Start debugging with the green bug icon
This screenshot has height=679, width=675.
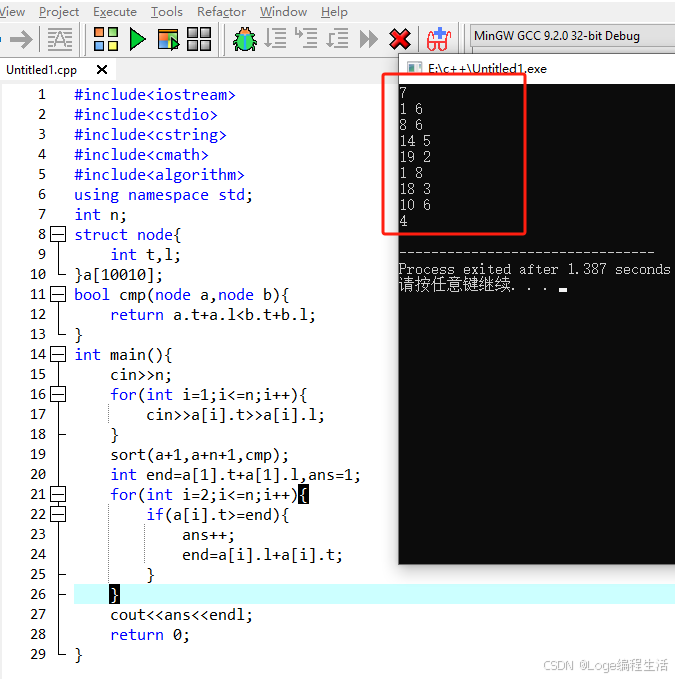[x=245, y=39]
